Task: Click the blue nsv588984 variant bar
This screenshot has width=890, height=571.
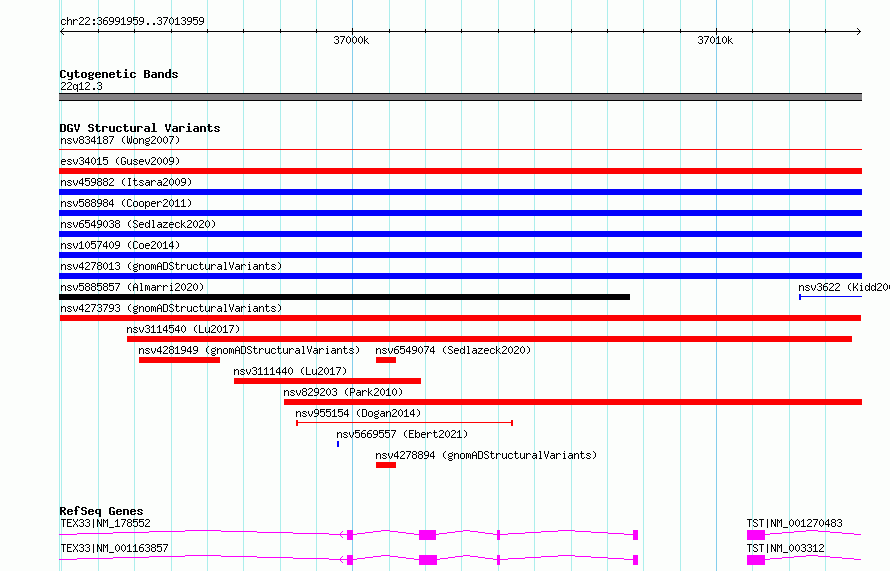Action: (x=460, y=213)
